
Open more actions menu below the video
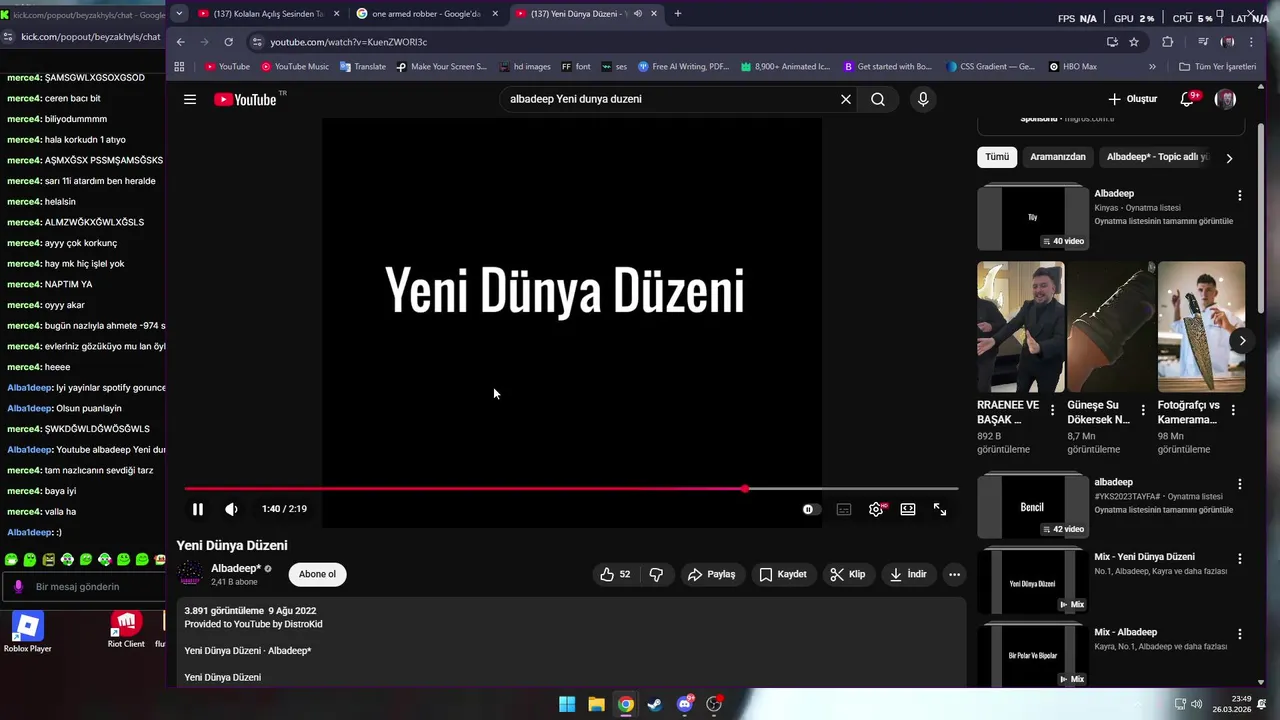[x=954, y=574]
